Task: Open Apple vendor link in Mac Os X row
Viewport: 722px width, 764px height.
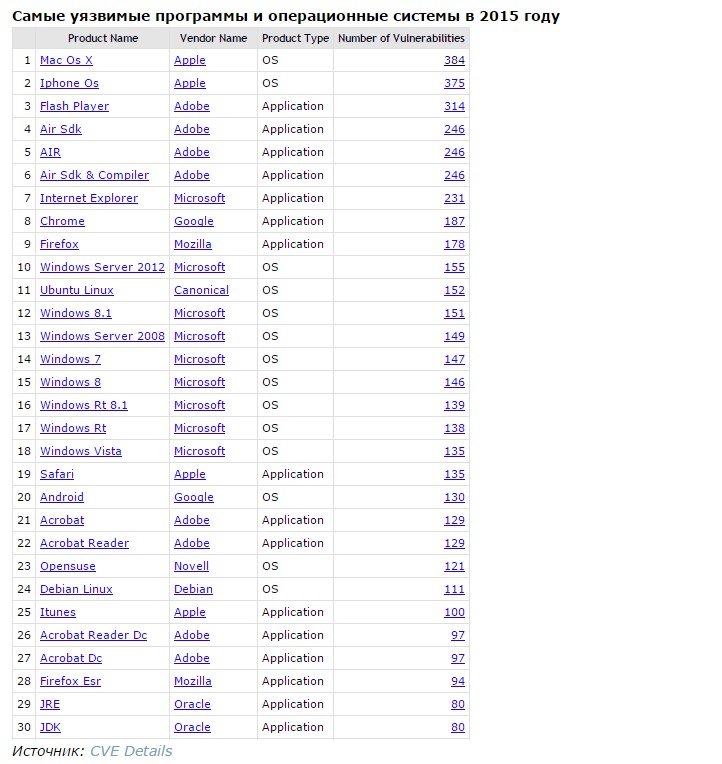Action: tap(190, 60)
